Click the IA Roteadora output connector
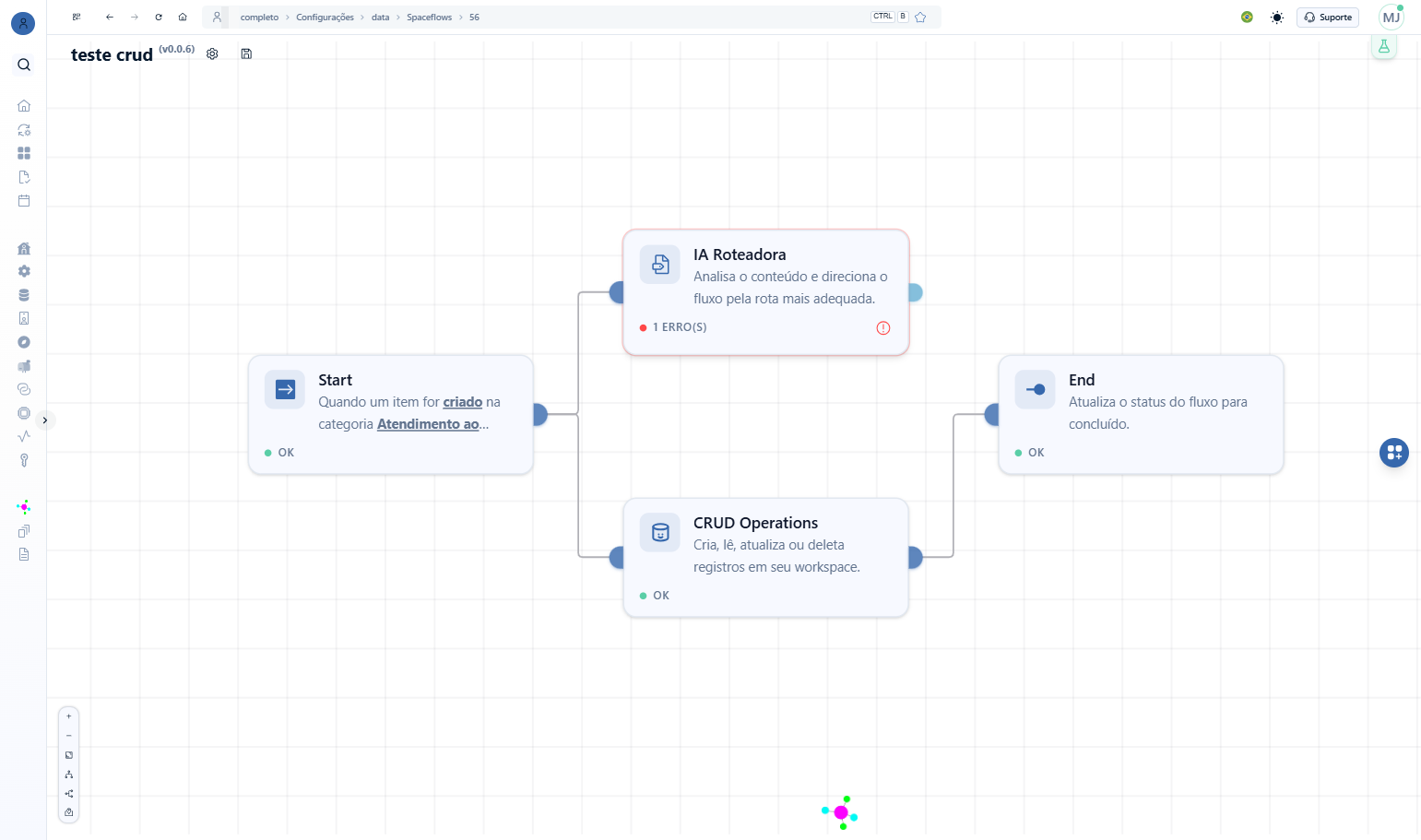This screenshot has width=1421, height=840. tap(915, 292)
